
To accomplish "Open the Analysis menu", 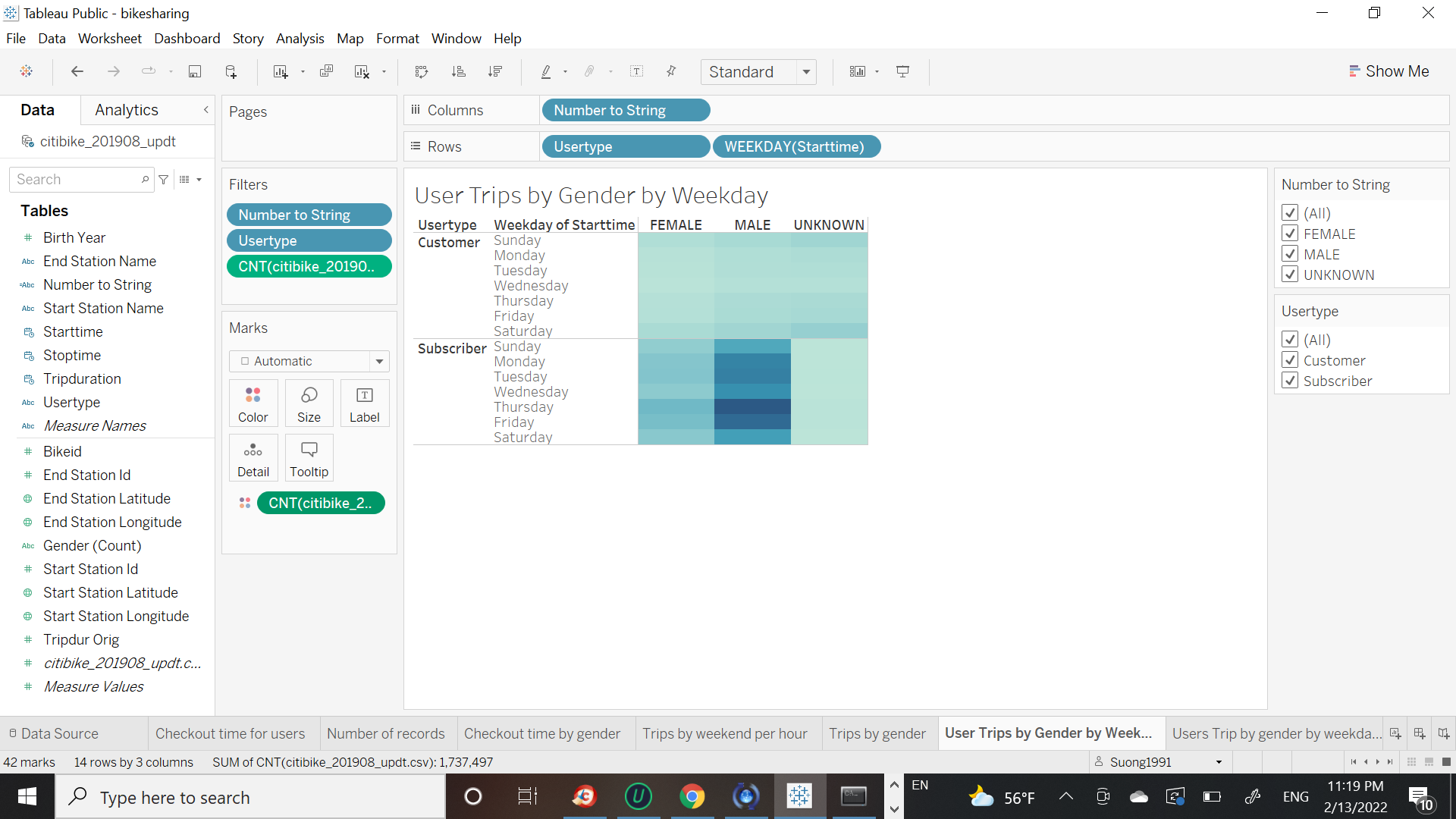I will [300, 38].
